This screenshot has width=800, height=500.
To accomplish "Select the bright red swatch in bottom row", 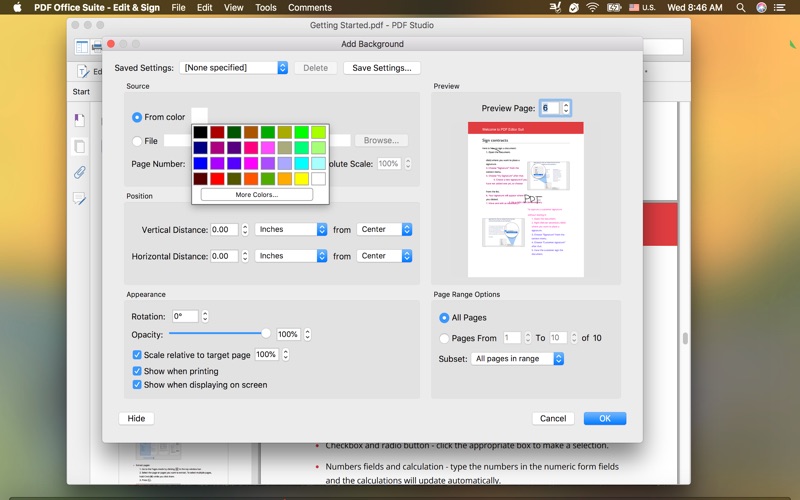I will (217, 179).
